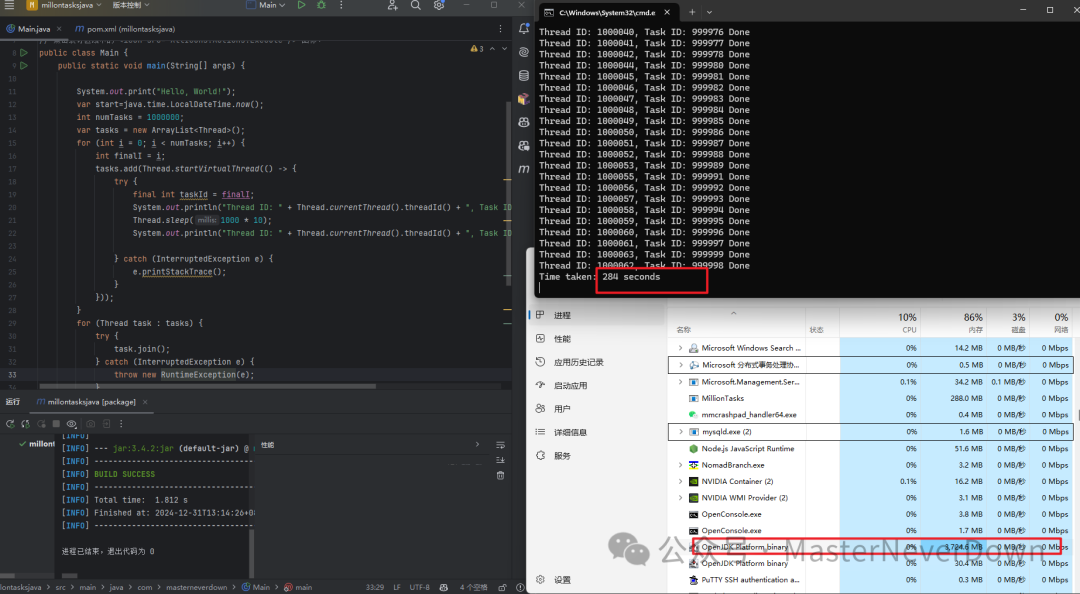Start debugging with the bug icon
Image resolution: width=1080 pixels, height=594 pixels.
click(321, 5)
